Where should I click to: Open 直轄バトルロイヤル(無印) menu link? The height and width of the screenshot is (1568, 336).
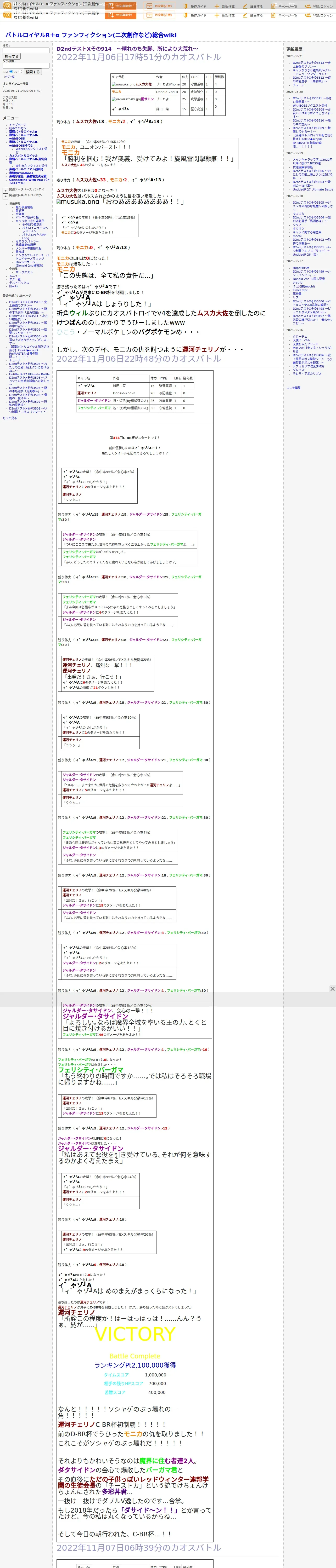tap(26, 169)
